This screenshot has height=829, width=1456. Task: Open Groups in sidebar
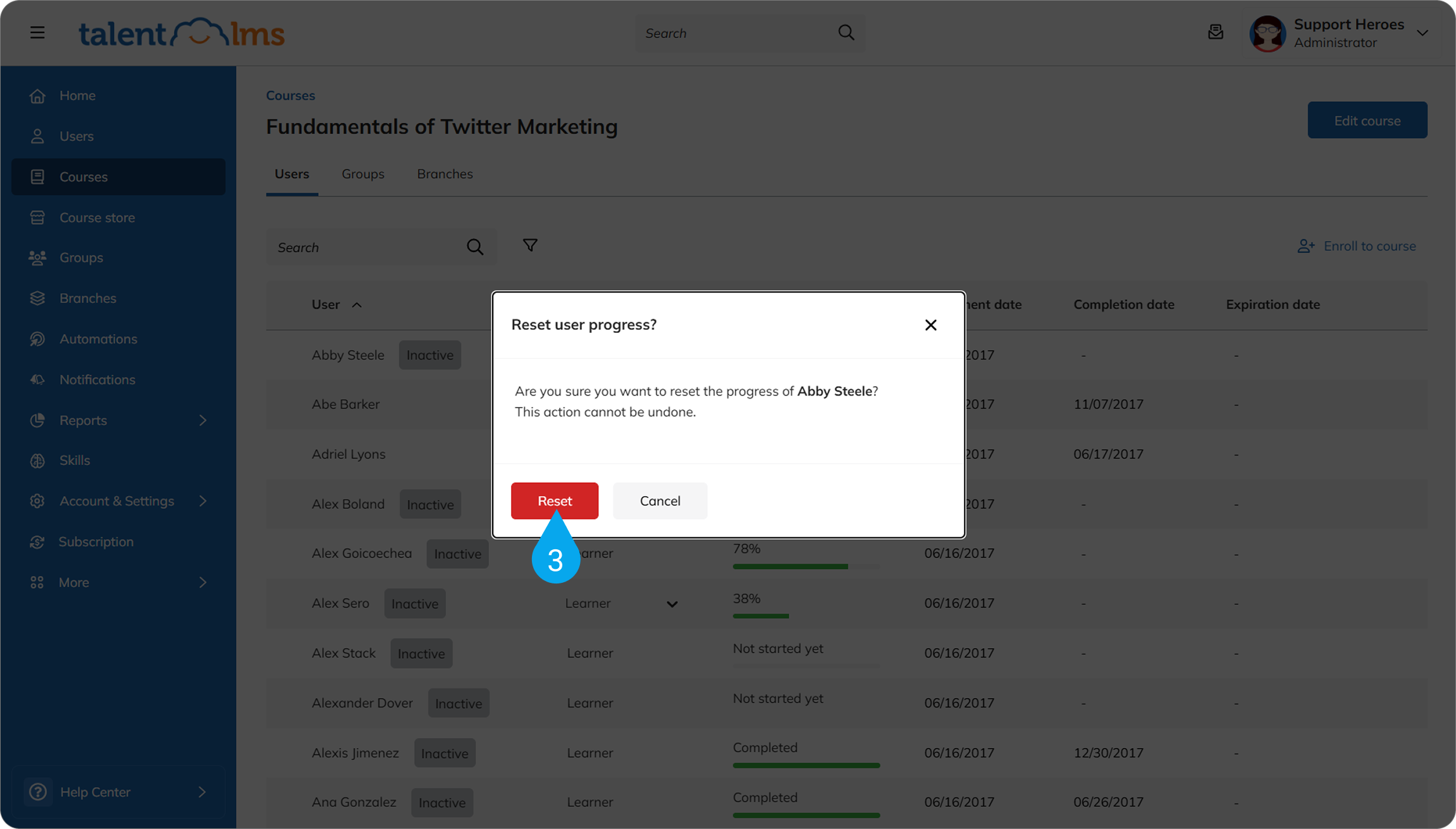tap(118, 258)
